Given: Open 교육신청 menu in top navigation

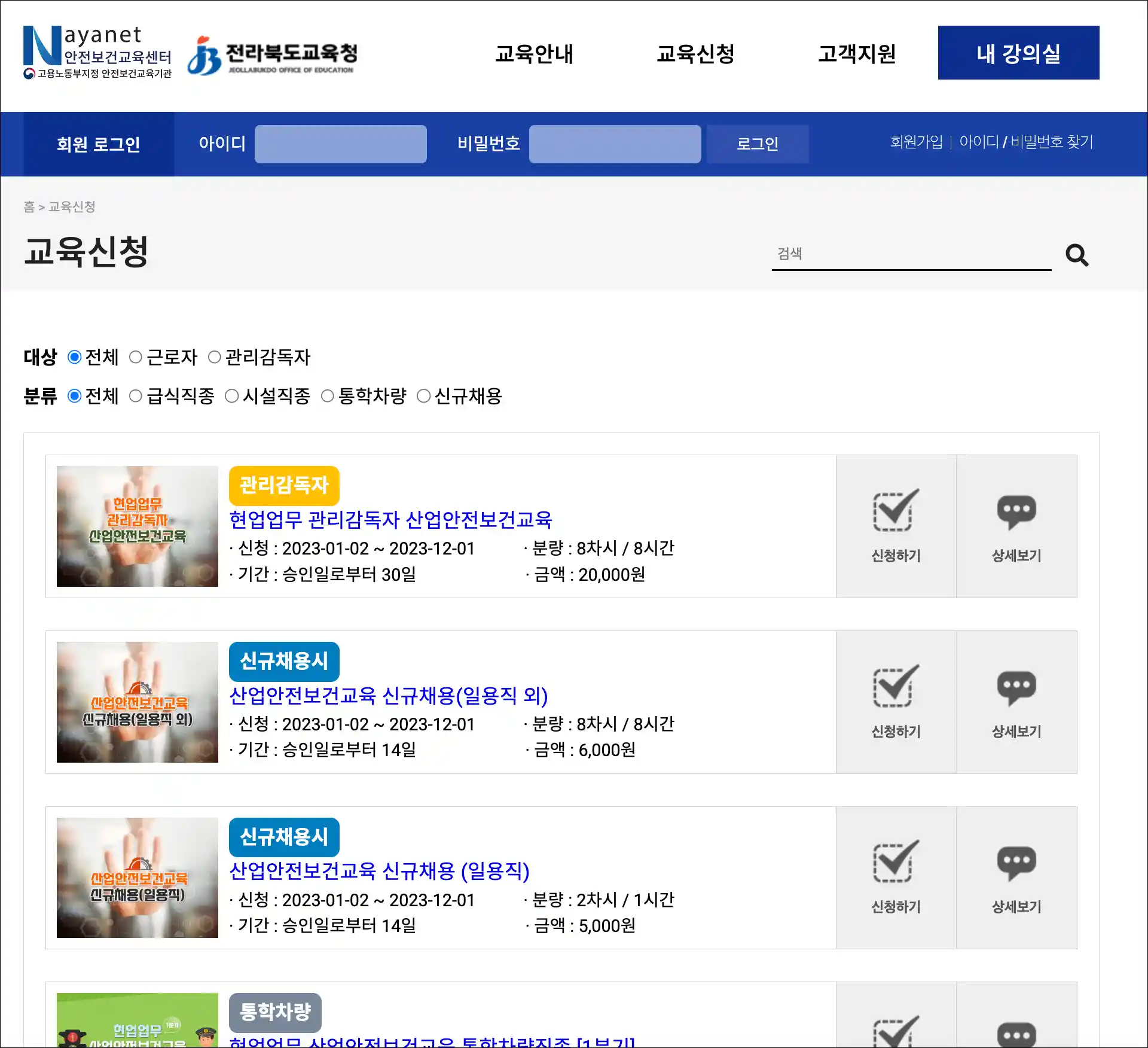Looking at the screenshot, I should click(695, 54).
